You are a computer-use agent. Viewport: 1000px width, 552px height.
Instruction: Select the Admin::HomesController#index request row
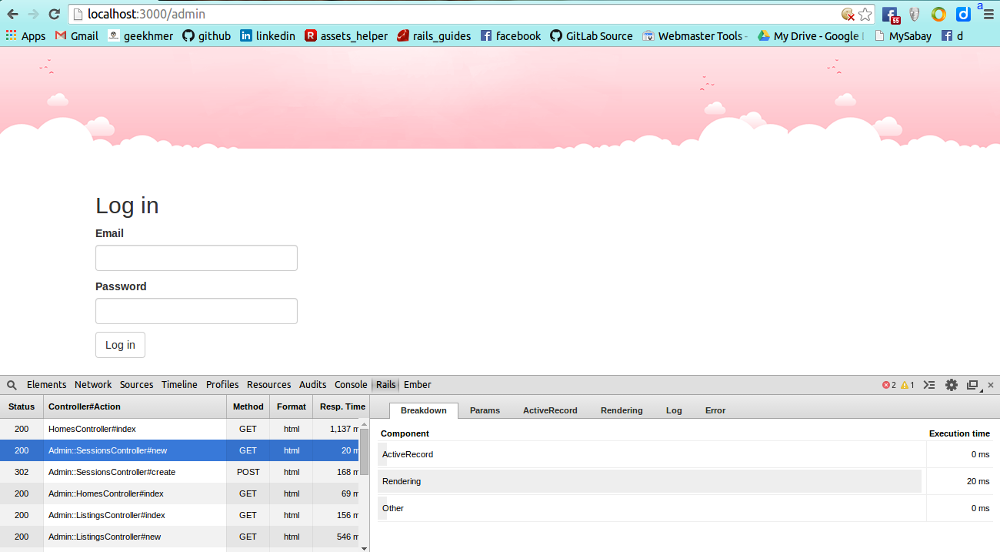(180, 494)
